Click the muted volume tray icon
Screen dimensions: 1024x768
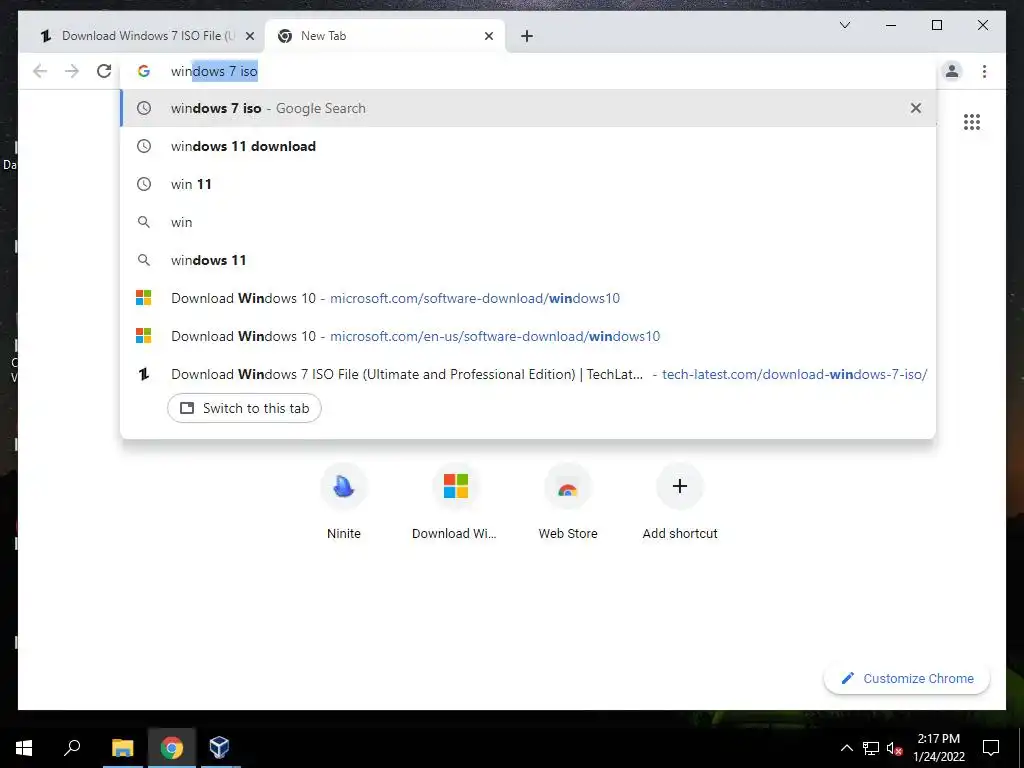[894, 748]
